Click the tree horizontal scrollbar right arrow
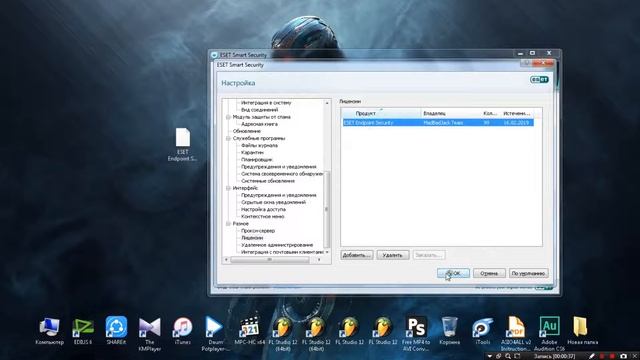Image resolution: width=640 pixels, height=360 pixels. (319, 260)
